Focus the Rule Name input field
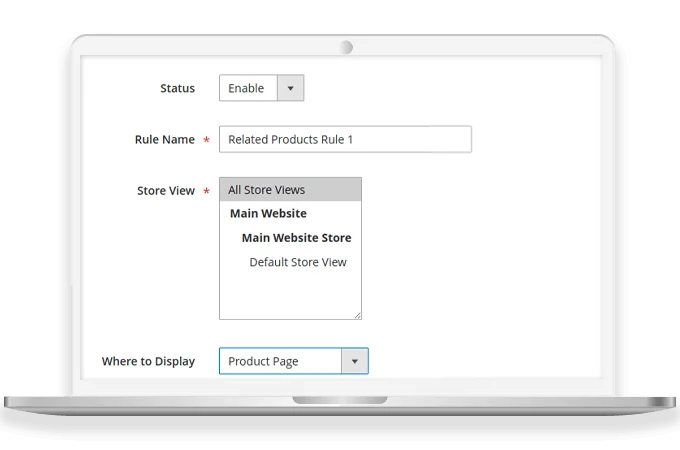This screenshot has width=680, height=450. click(400, 139)
